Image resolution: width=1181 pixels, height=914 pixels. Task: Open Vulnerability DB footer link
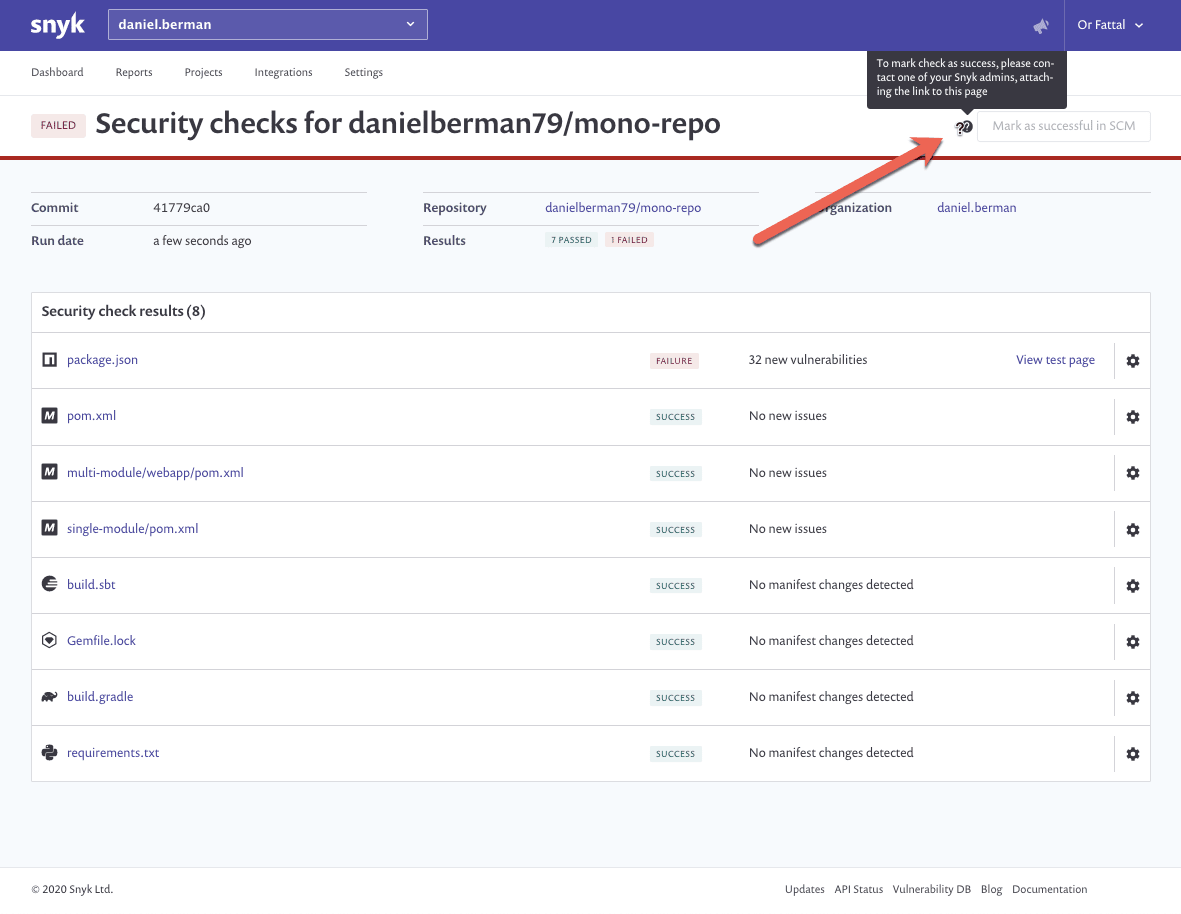pyautogui.click(x=932, y=889)
